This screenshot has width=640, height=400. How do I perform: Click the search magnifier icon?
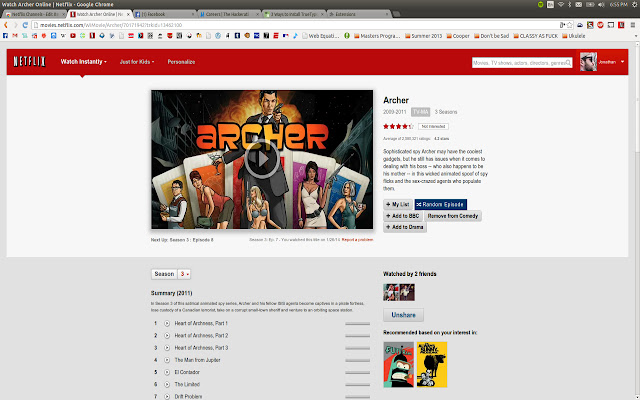[x=568, y=63]
